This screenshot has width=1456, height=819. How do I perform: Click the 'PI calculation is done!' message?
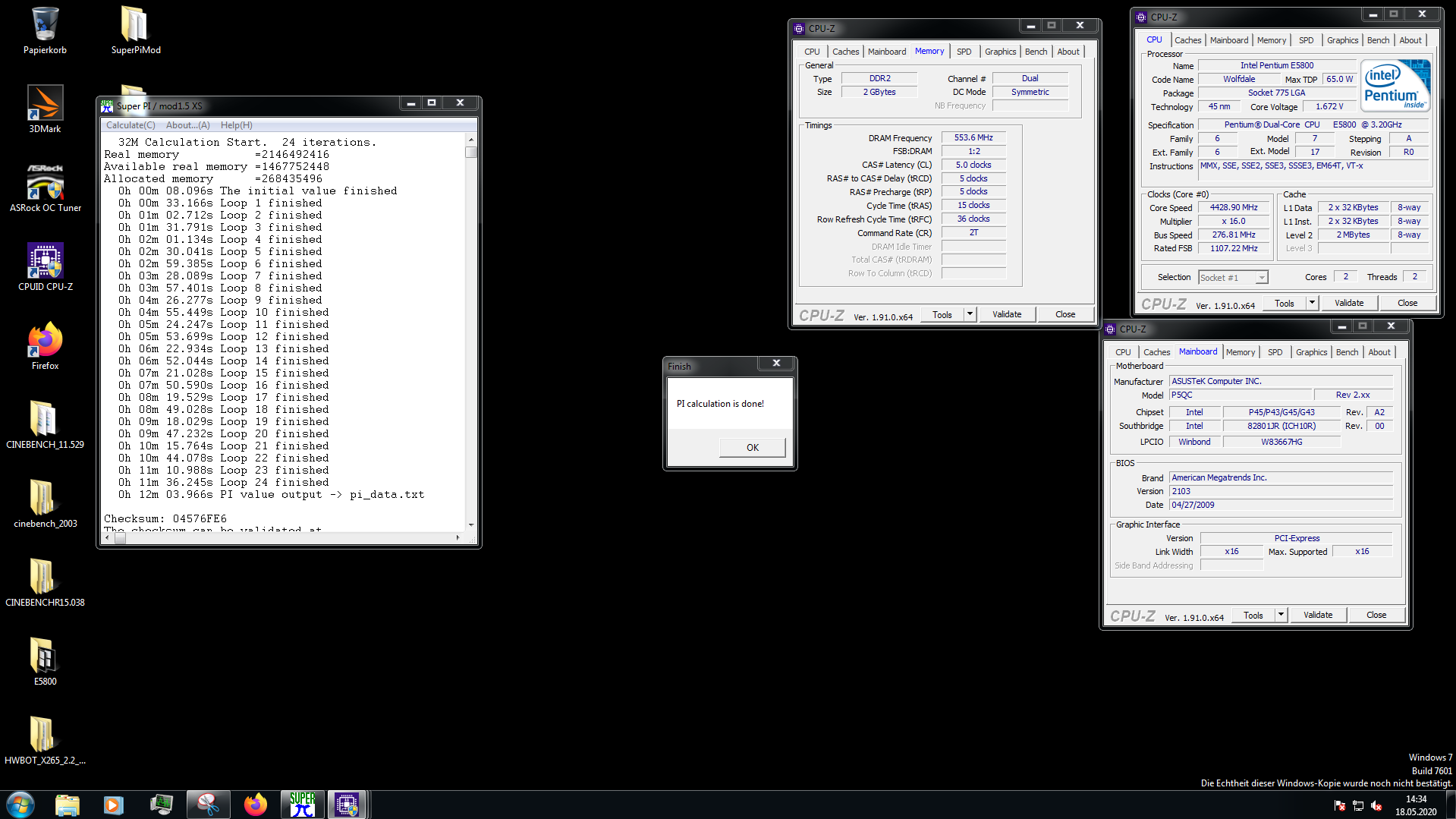tap(720, 404)
